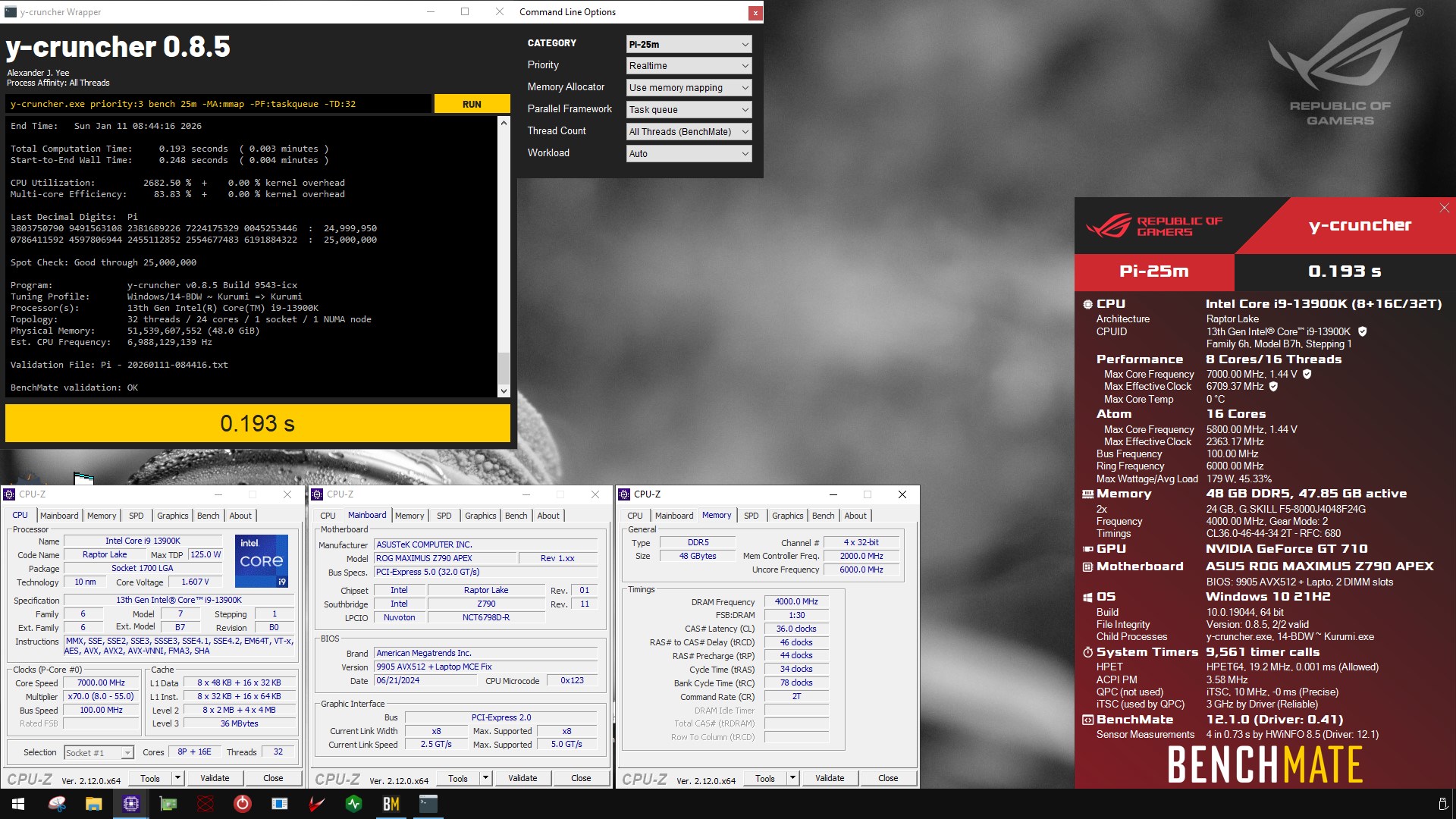Expand the Memory Allocator dropdown
Screen dimensions: 1456x819
click(689, 88)
